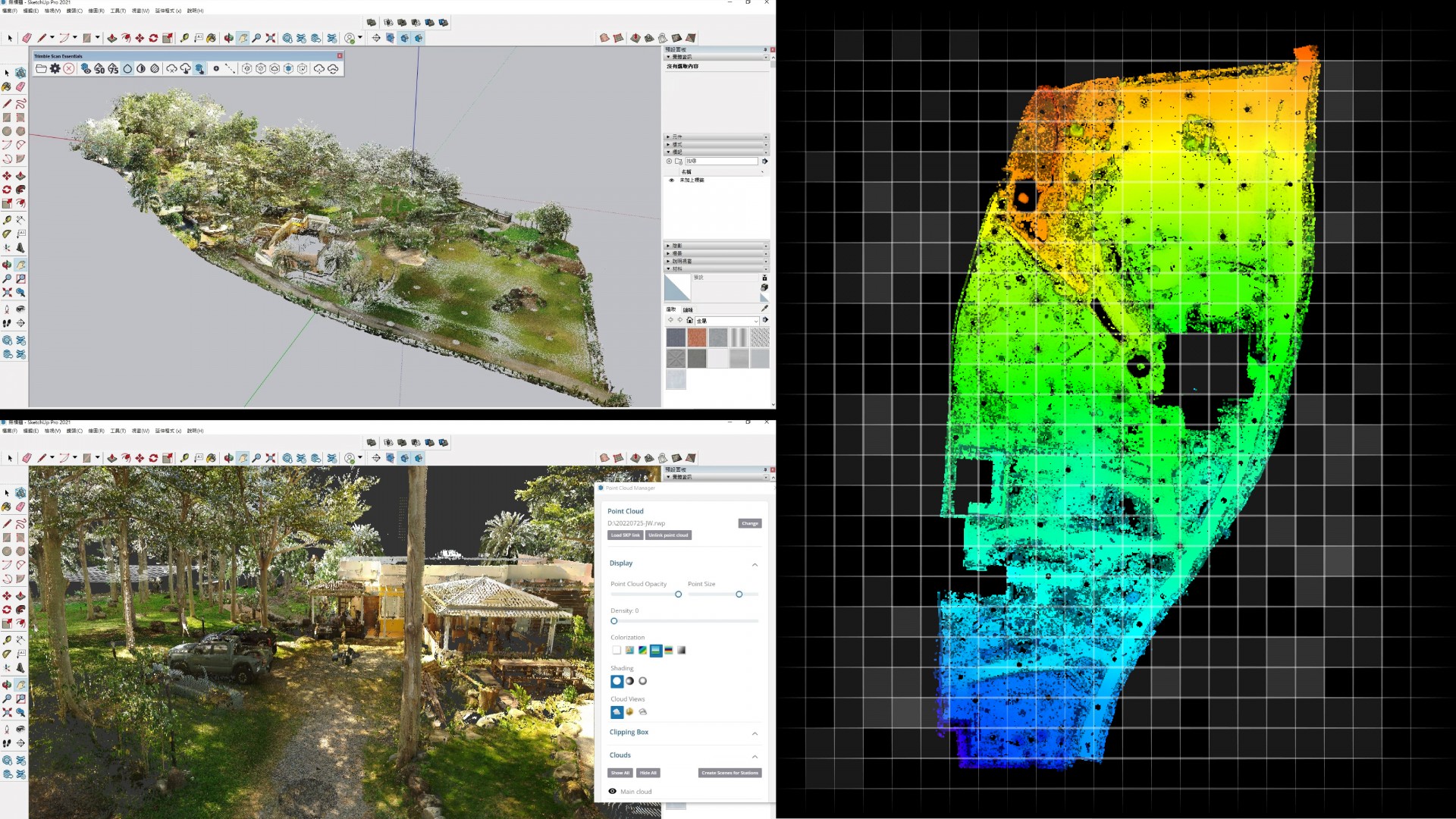
Task: Collapse the 標記 panel in default tray
Action: (716, 152)
